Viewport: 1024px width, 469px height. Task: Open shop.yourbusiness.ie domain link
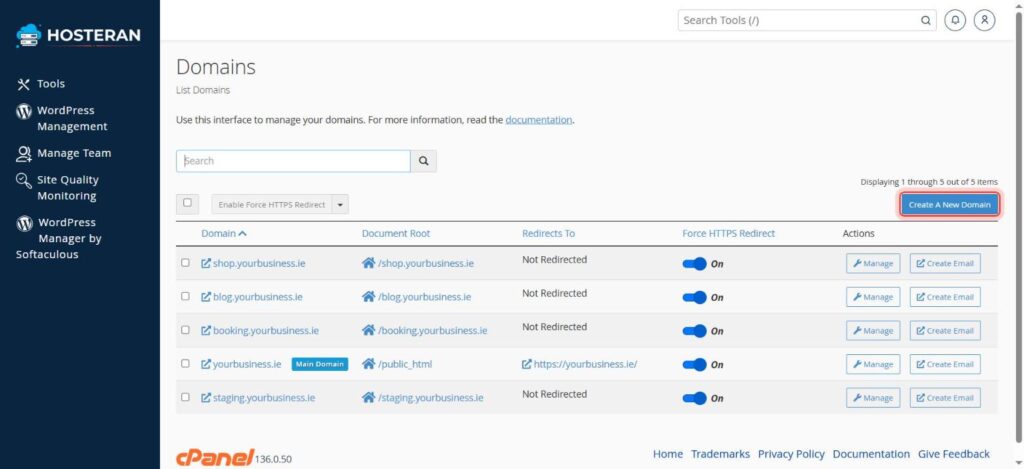(259, 264)
